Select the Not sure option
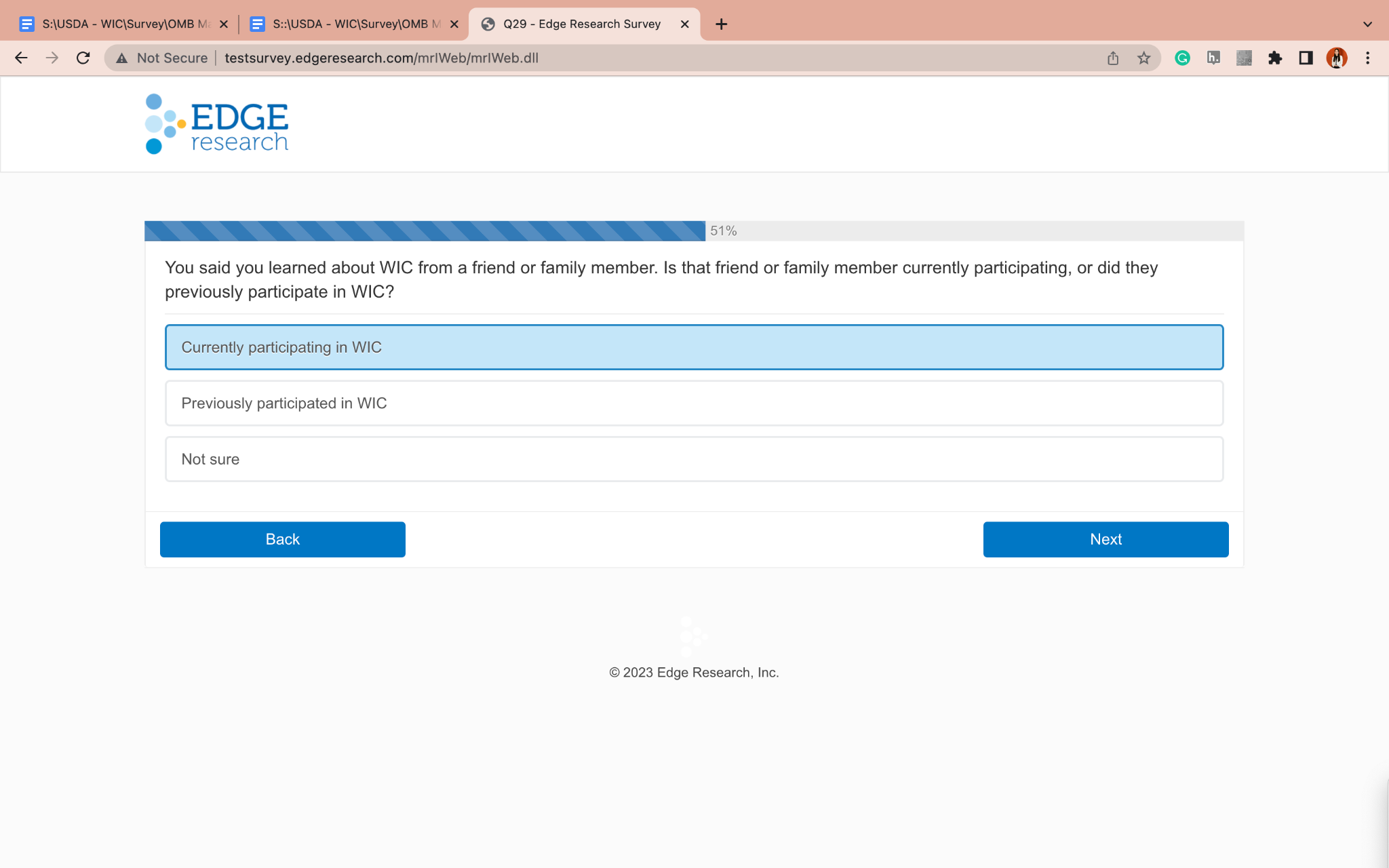 pyautogui.click(x=694, y=459)
